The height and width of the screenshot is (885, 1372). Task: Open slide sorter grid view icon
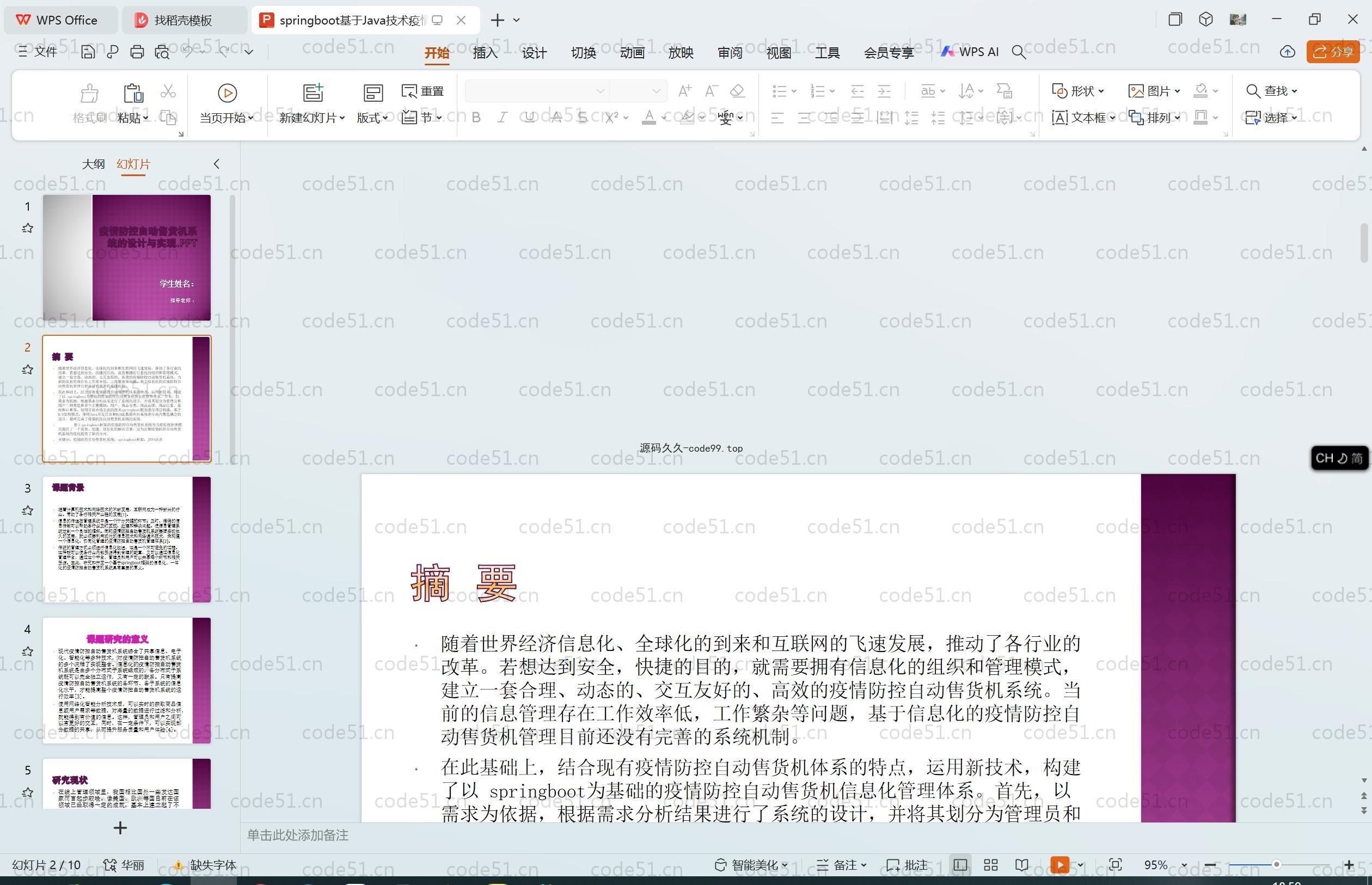[990, 865]
